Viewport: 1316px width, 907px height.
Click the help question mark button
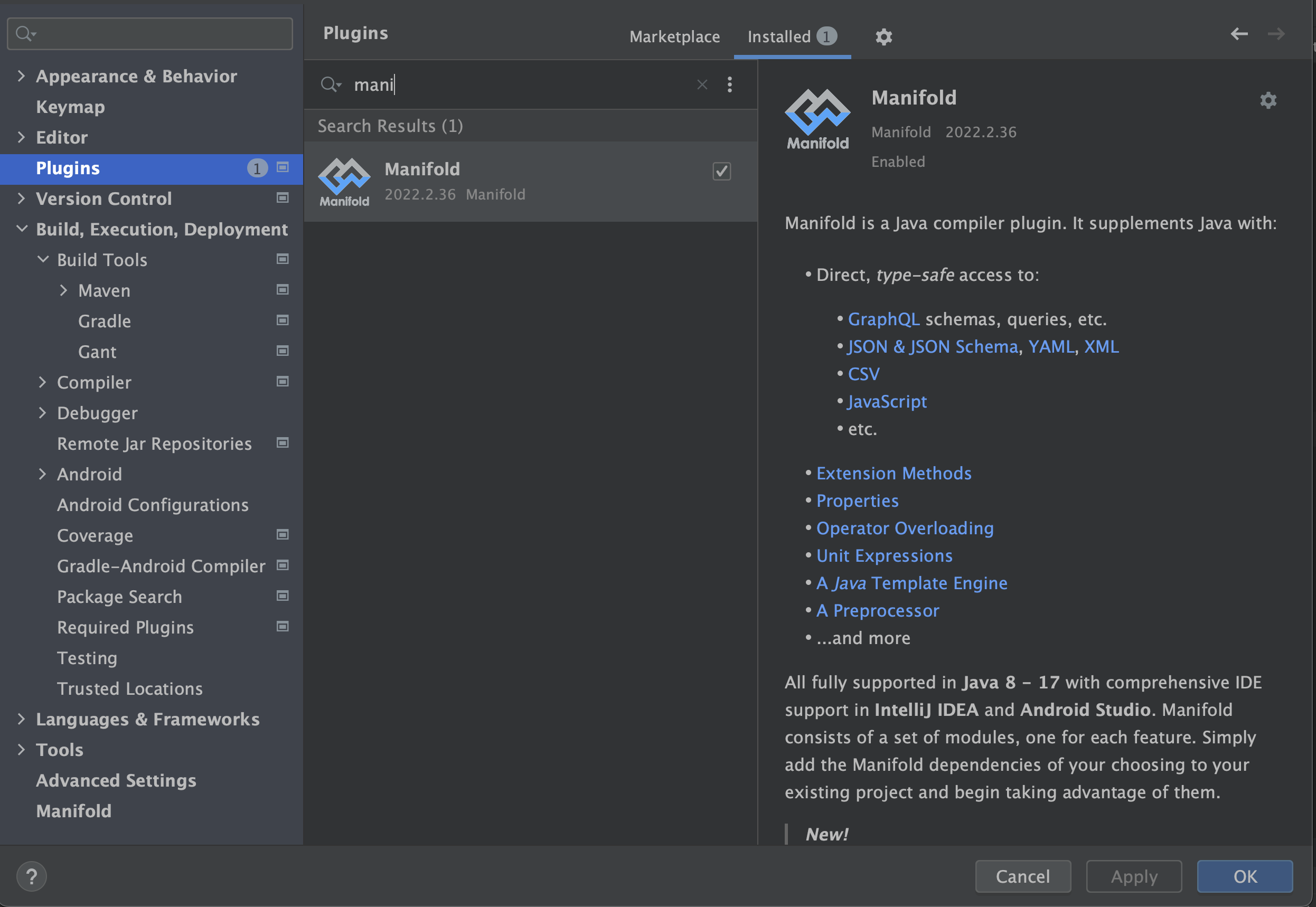[31, 876]
